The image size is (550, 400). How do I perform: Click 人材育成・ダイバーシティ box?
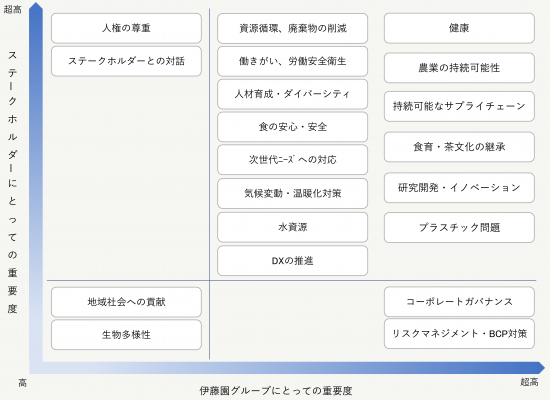click(x=293, y=94)
